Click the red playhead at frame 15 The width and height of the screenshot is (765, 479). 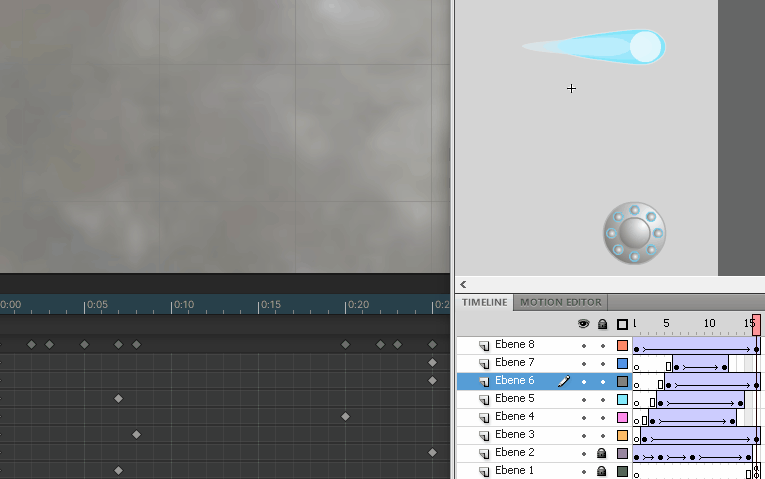[756, 325]
